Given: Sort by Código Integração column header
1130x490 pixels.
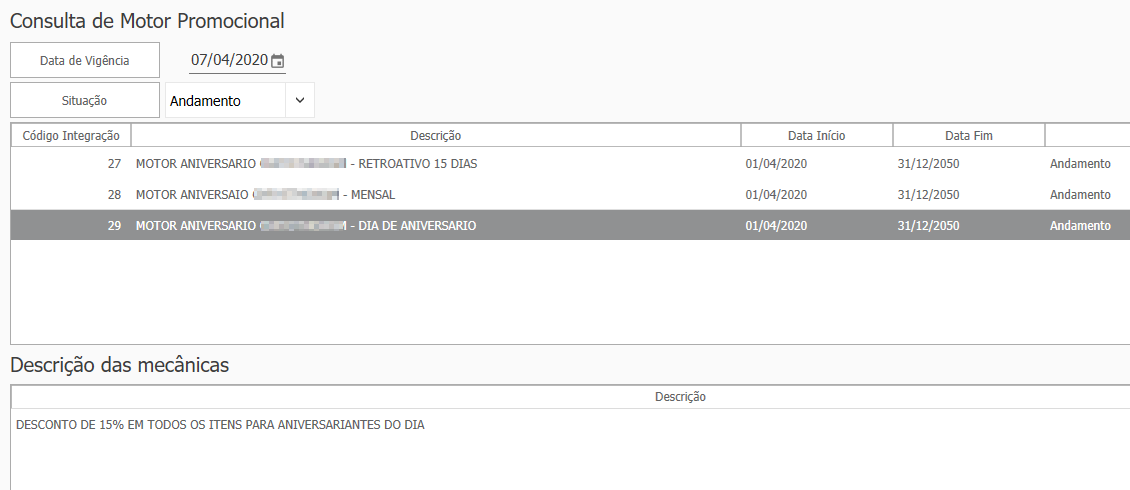Looking at the screenshot, I should click(71, 135).
